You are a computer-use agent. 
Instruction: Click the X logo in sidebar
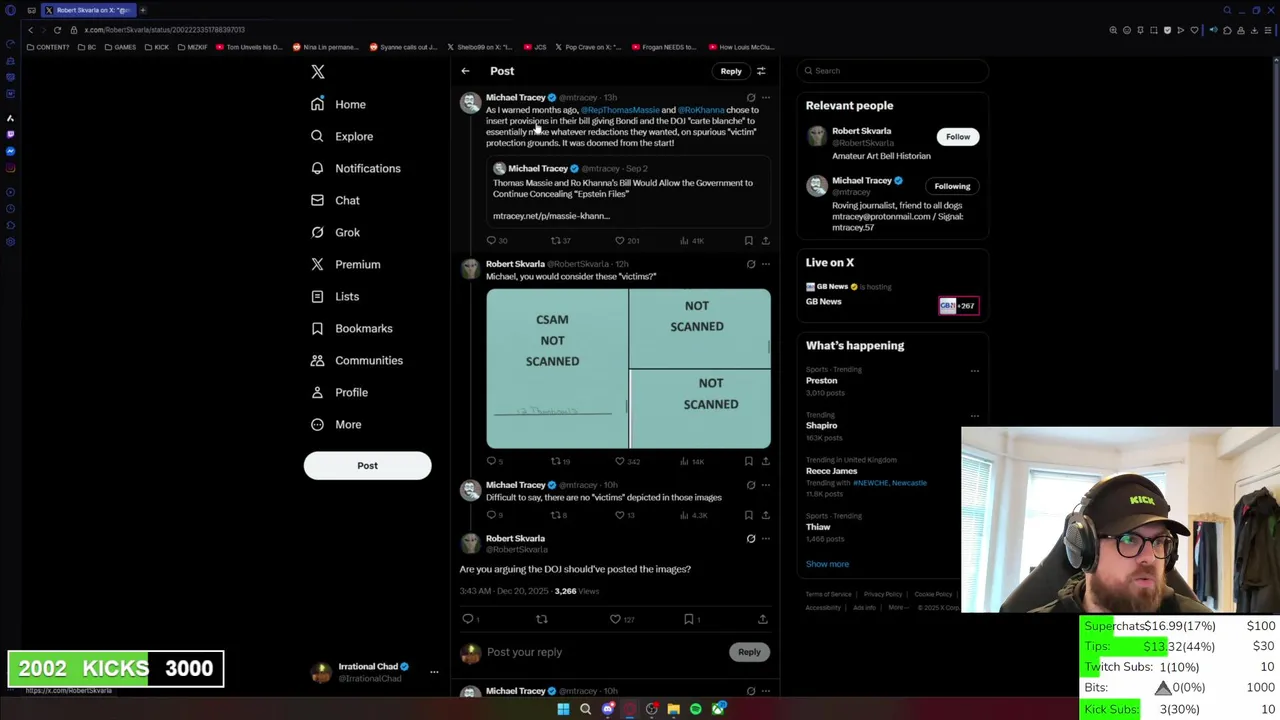point(318,72)
